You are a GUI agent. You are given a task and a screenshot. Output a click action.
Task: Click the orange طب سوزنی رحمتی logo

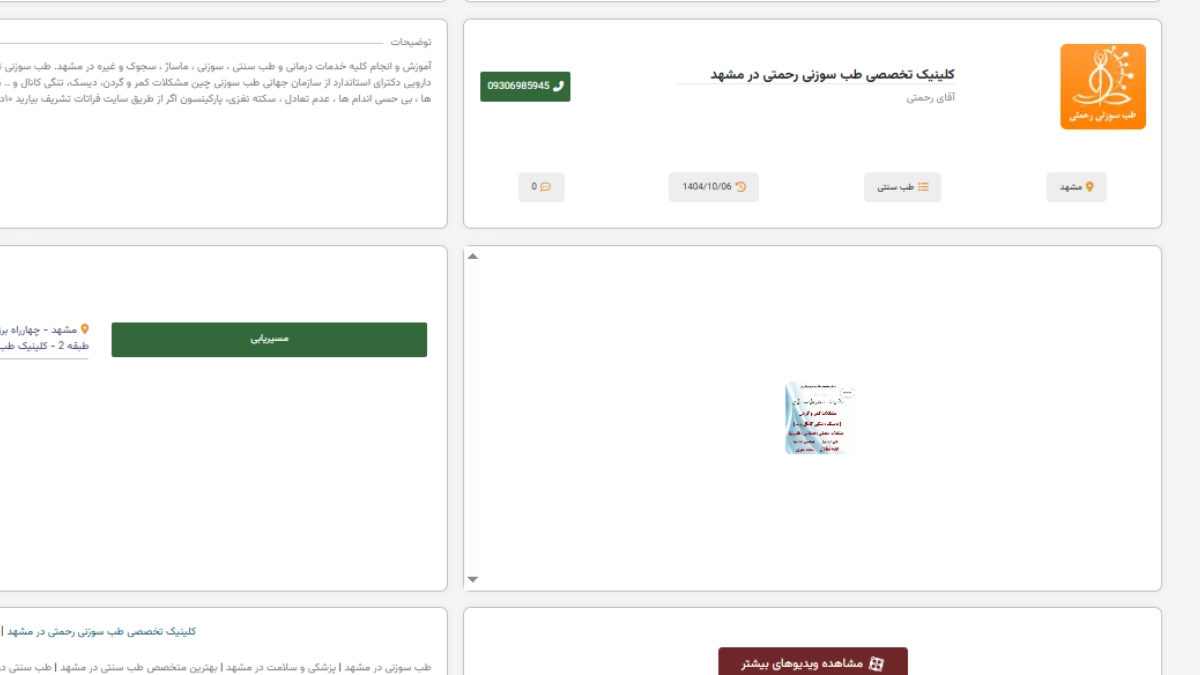(1103, 87)
